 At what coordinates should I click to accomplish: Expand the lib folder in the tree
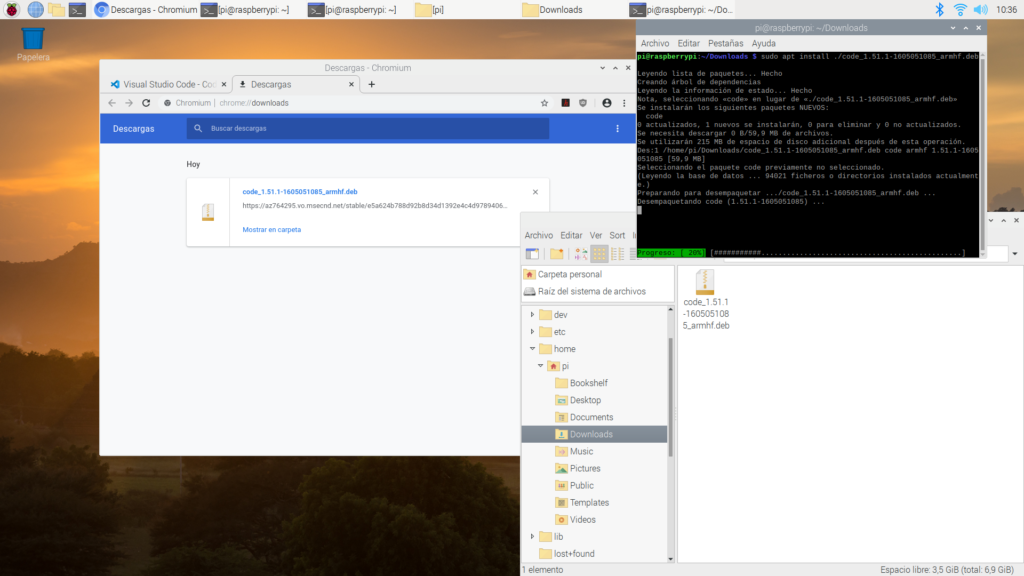click(533, 536)
